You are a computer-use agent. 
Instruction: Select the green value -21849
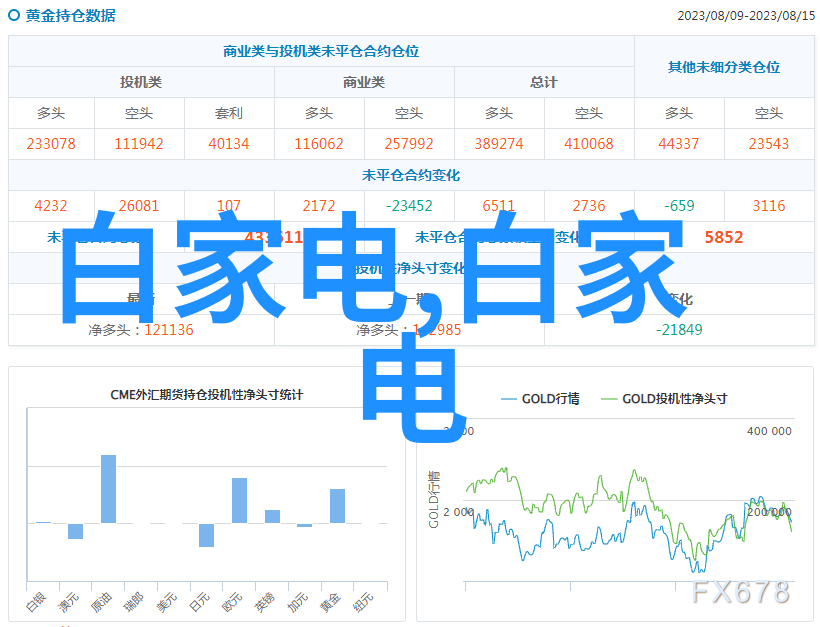(679, 330)
